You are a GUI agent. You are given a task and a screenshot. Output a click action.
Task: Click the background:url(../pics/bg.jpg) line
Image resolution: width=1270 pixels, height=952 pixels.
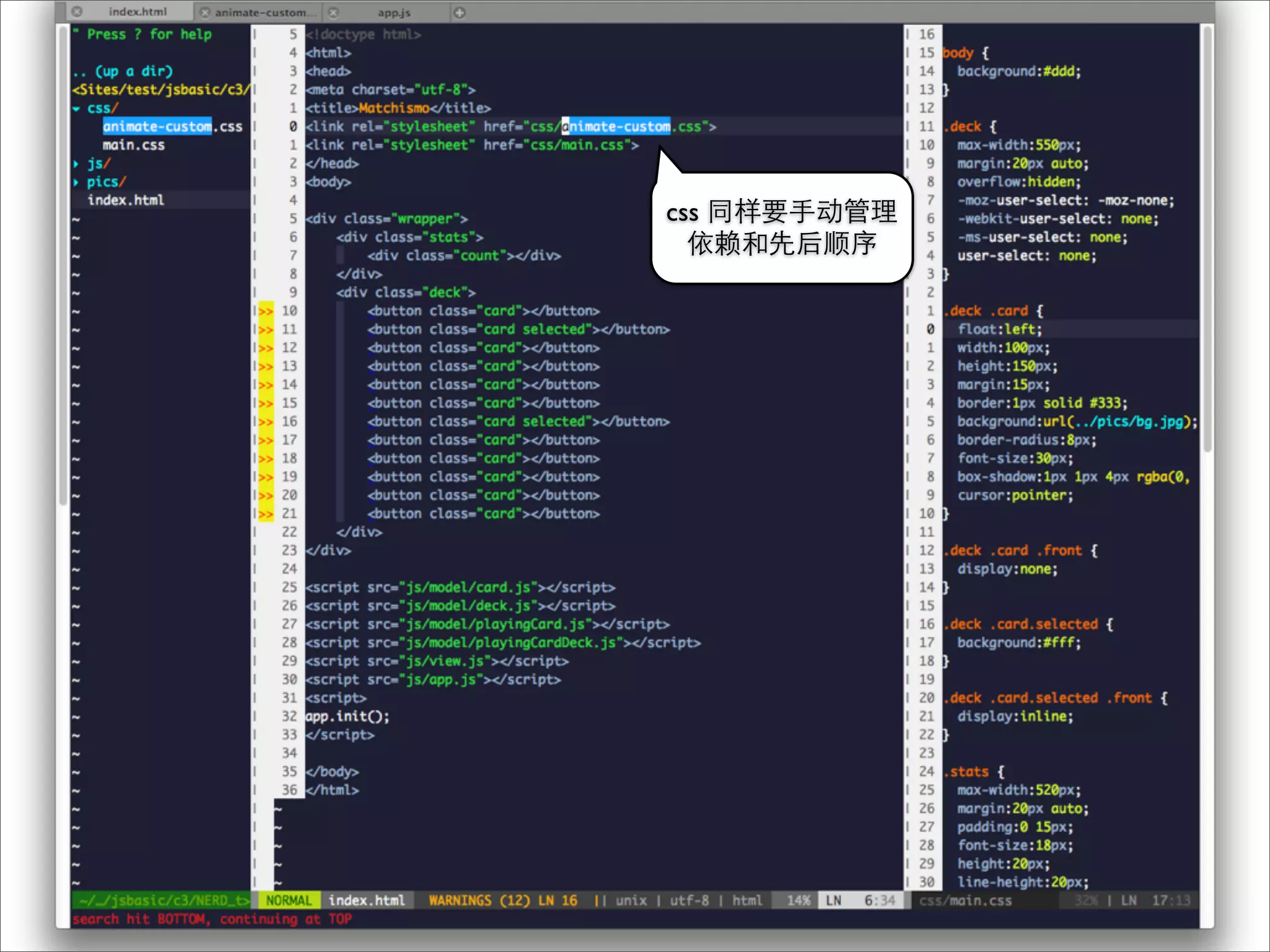[x=1077, y=422]
